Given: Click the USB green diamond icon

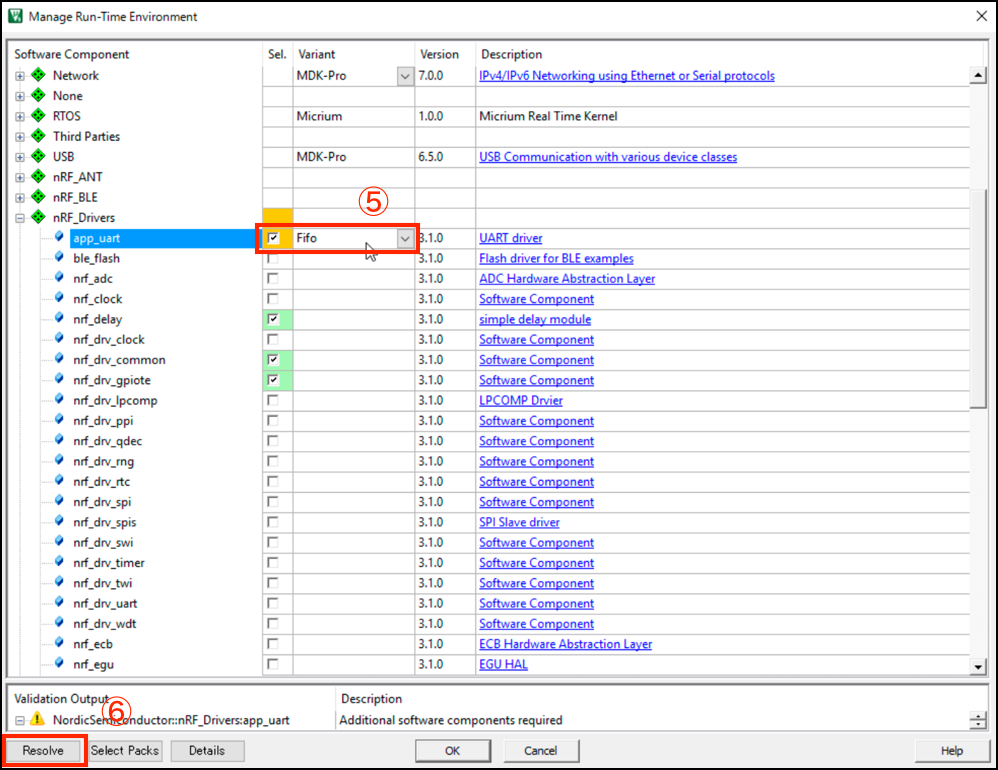Looking at the screenshot, I should 39,157.
